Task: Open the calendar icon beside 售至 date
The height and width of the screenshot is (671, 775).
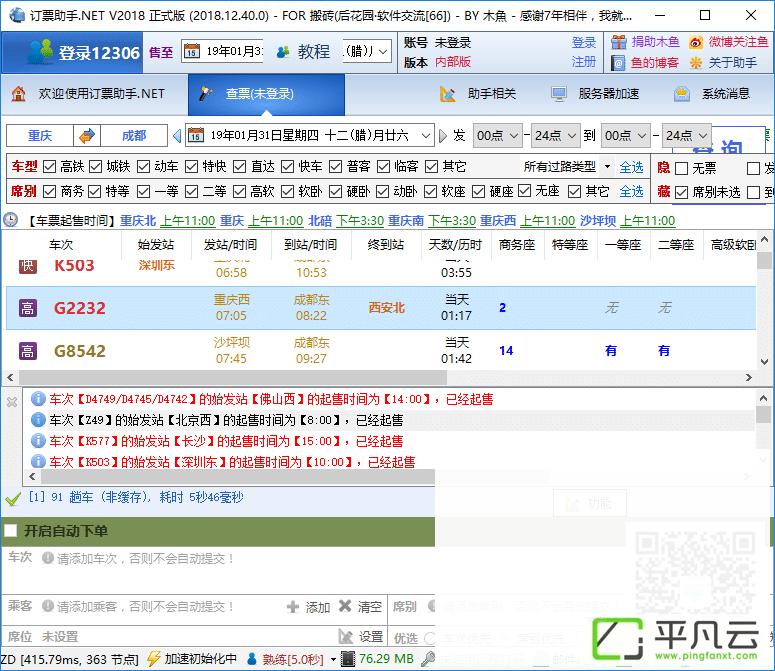Action: point(192,51)
